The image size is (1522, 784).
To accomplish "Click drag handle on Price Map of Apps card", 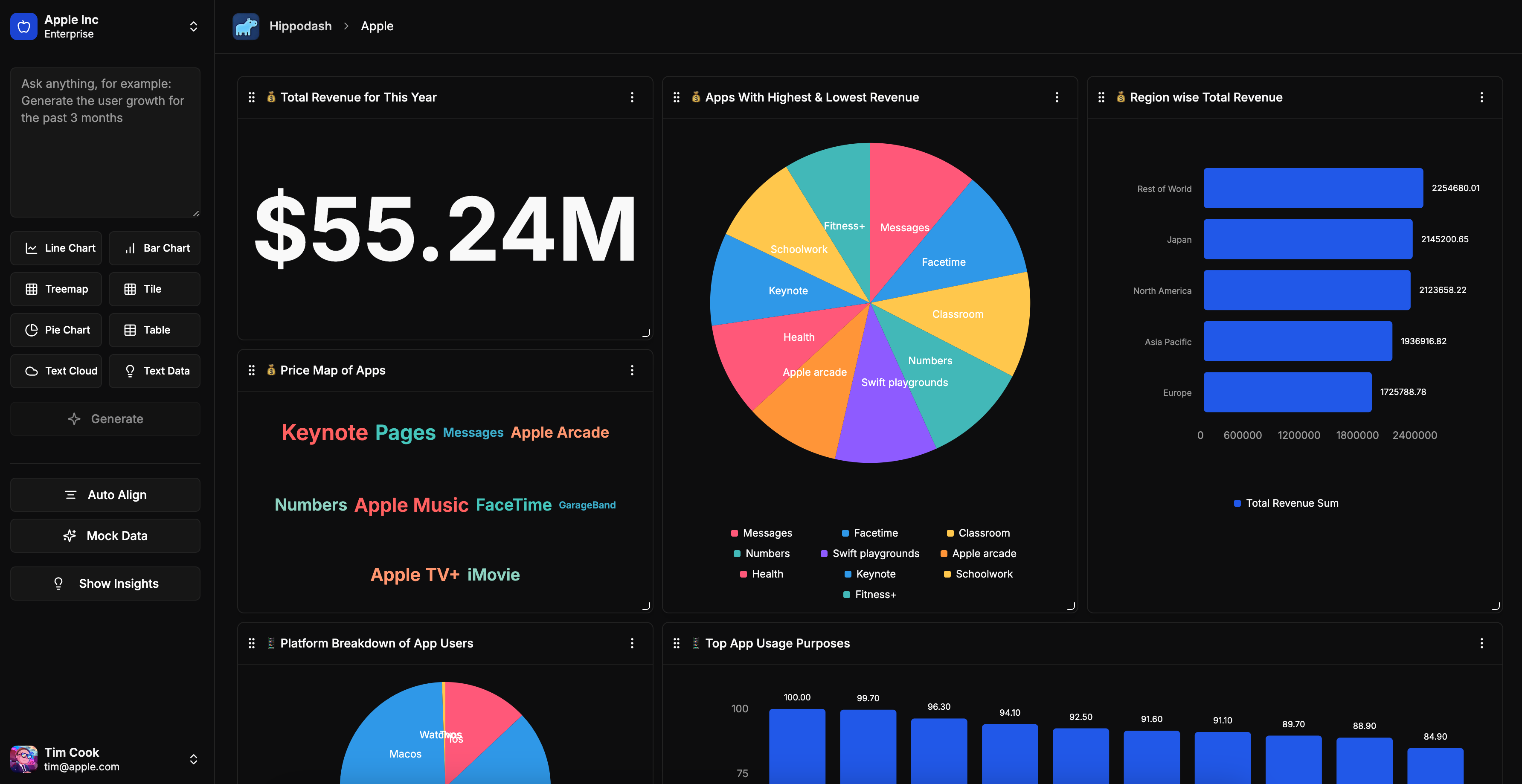I will coord(252,370).
